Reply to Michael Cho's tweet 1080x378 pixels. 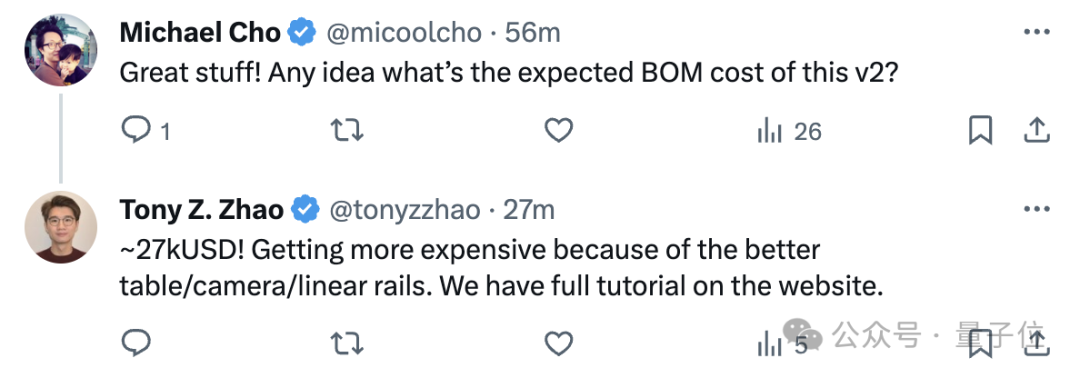[145, 130]
